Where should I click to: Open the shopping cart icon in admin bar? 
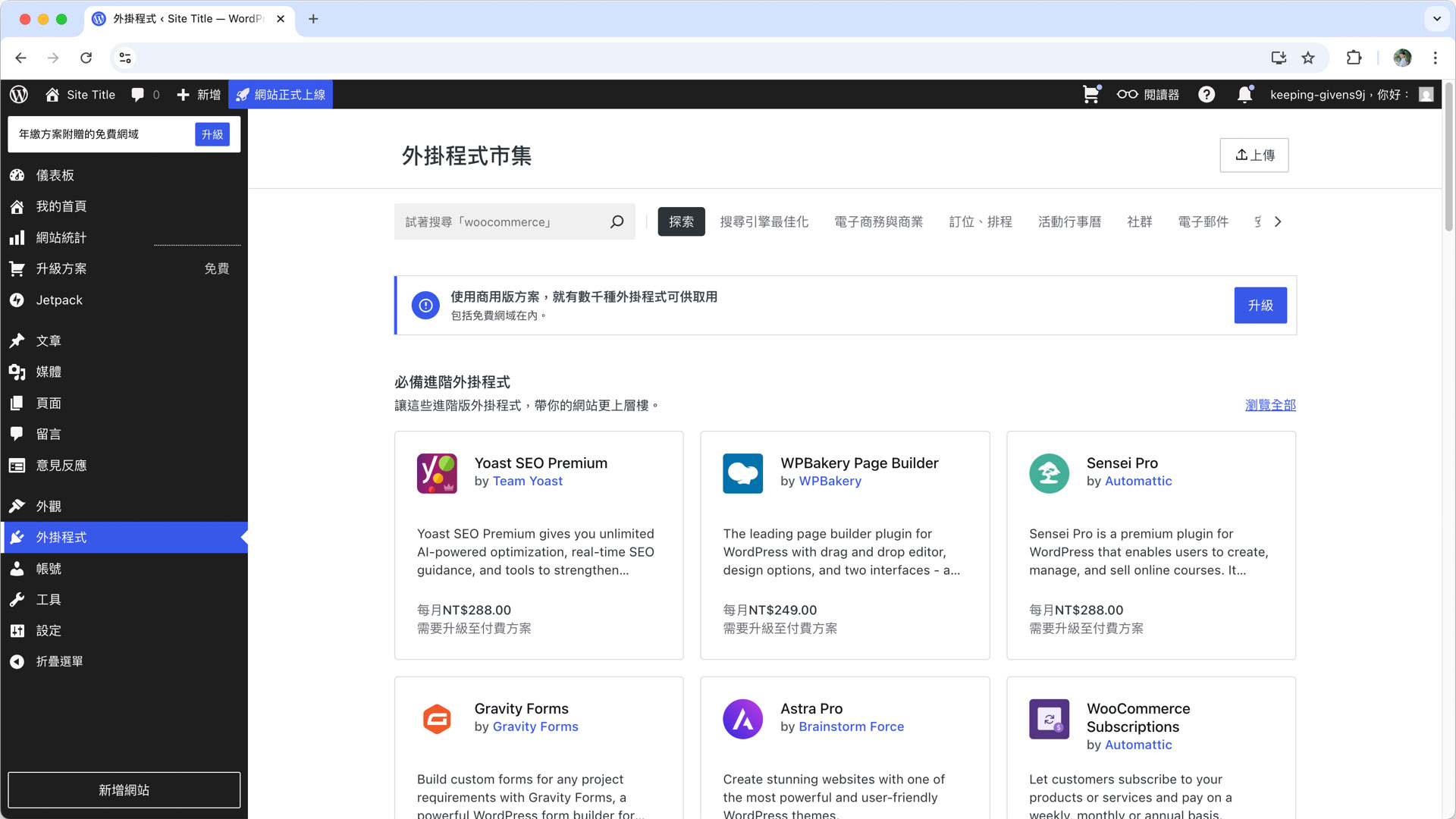1090,94
